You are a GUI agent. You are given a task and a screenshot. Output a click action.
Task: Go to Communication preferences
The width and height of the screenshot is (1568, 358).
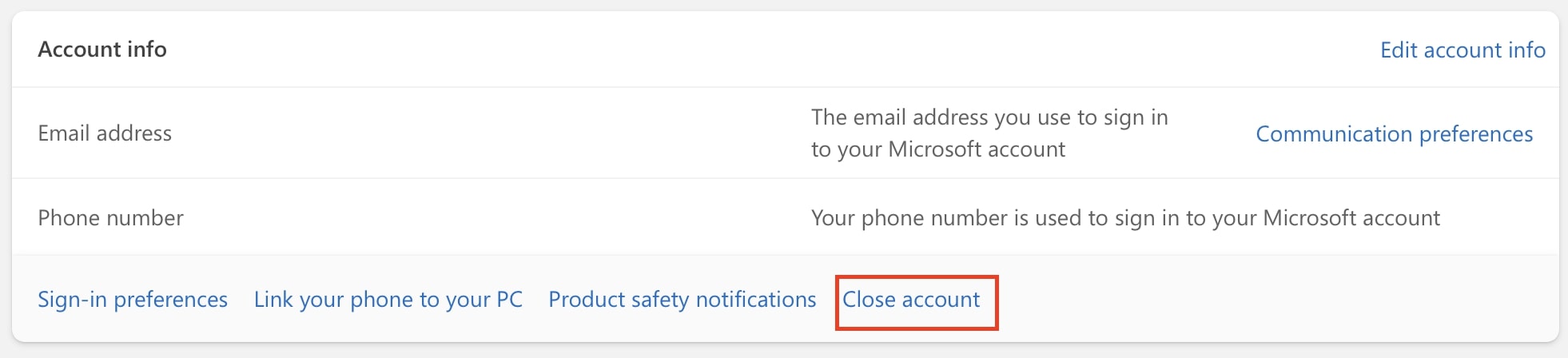[1394, 134]
